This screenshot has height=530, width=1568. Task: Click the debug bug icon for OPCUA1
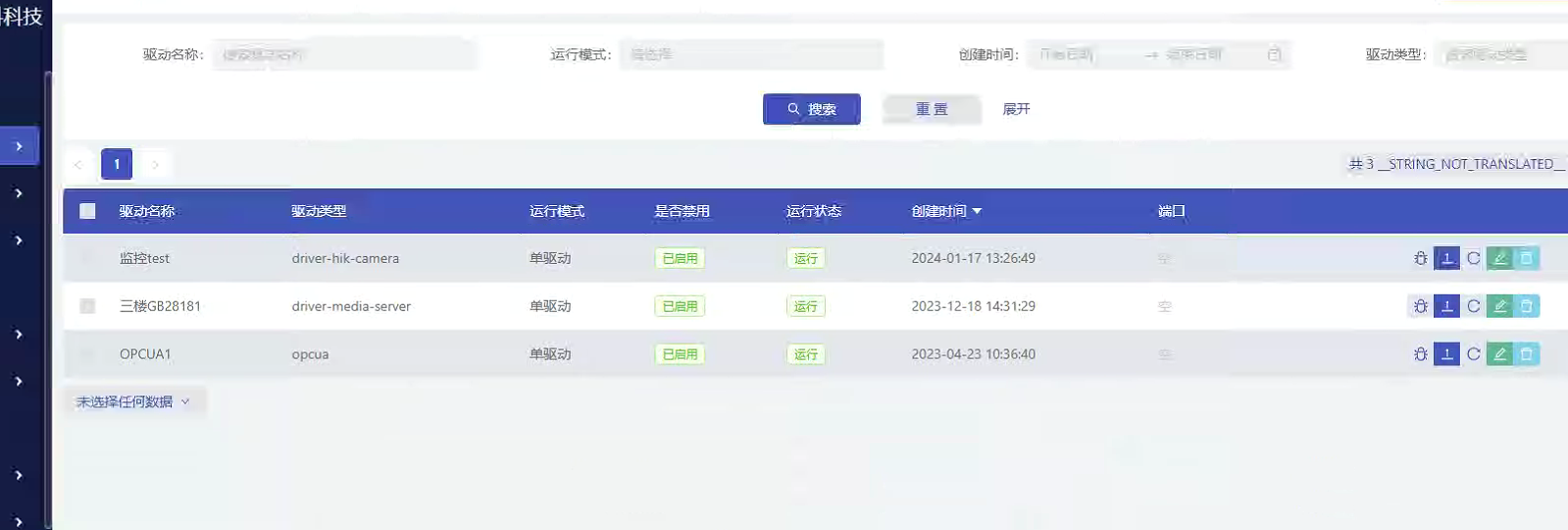pyautogui.click(x=1420, y=354)
